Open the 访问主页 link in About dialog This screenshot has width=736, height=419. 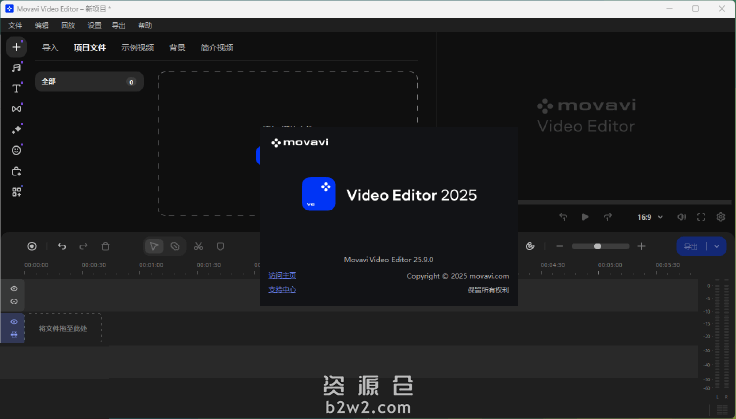[282, 275]
